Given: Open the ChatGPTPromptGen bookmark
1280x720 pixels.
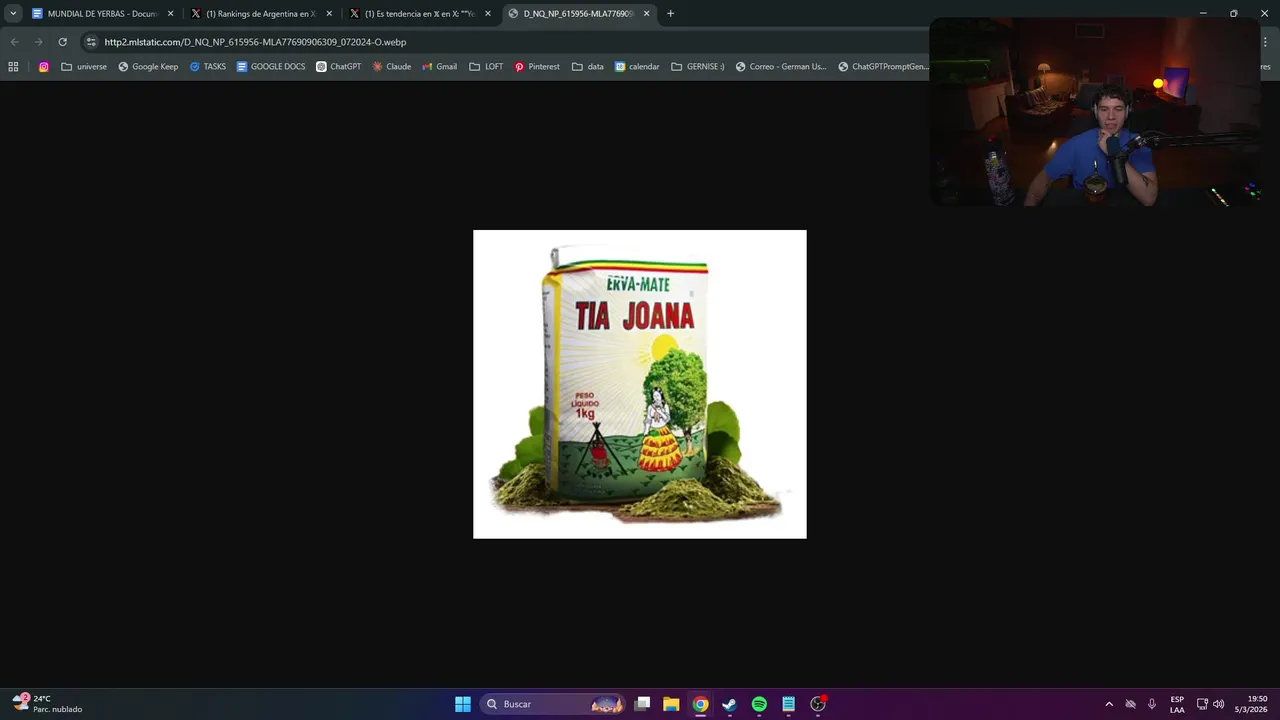Looking at the screenshot, I should coord(883,67).
